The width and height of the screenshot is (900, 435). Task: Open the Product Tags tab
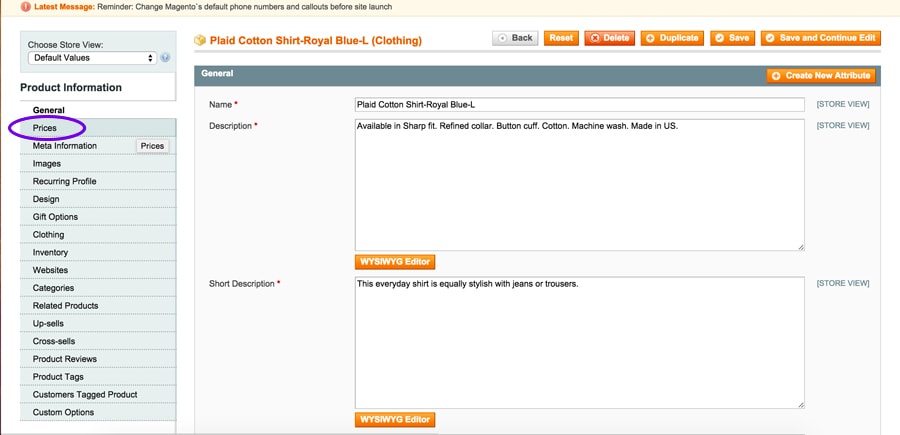[x=98, y=377]
